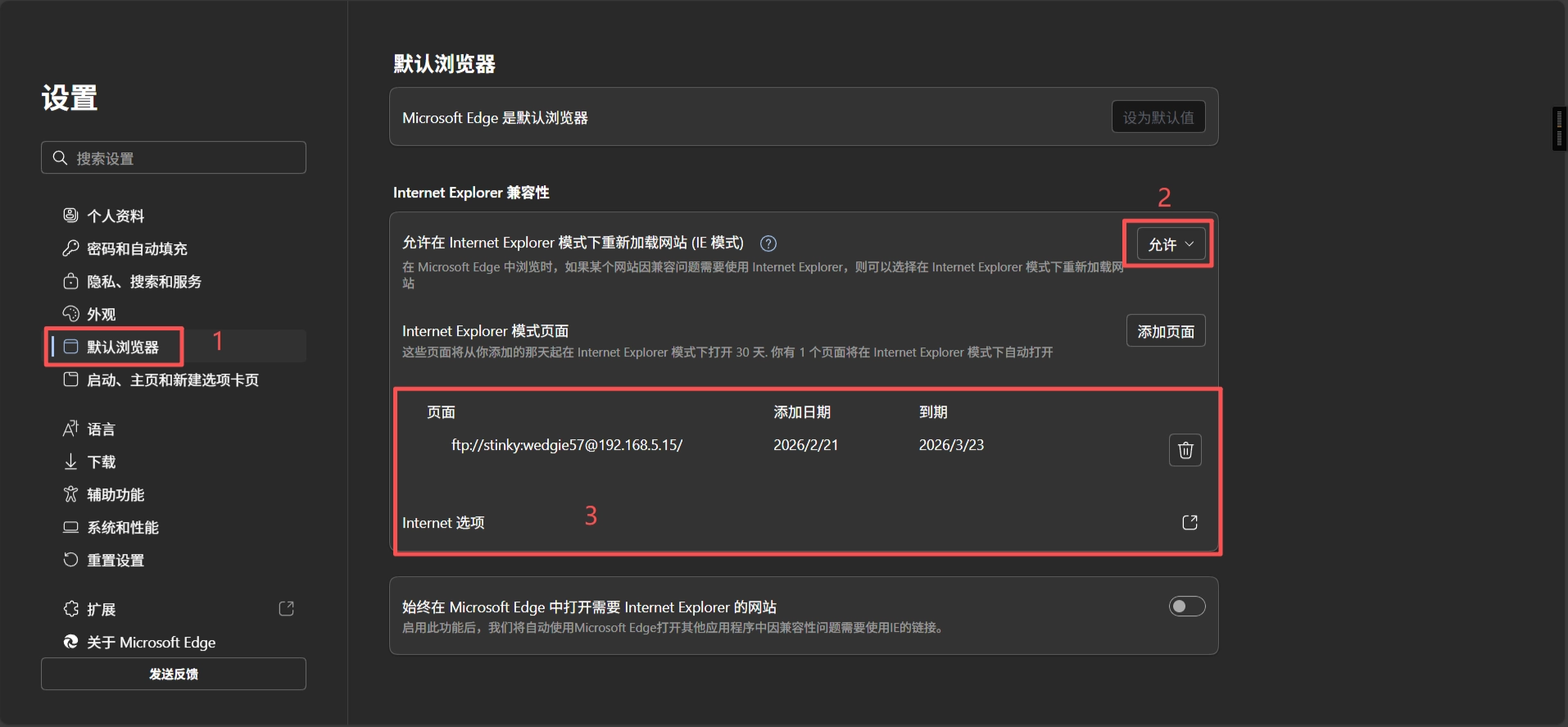Click the browser icon beside 默认浏览器
This screenshot has height=727, width=1568.
(70, 346)
